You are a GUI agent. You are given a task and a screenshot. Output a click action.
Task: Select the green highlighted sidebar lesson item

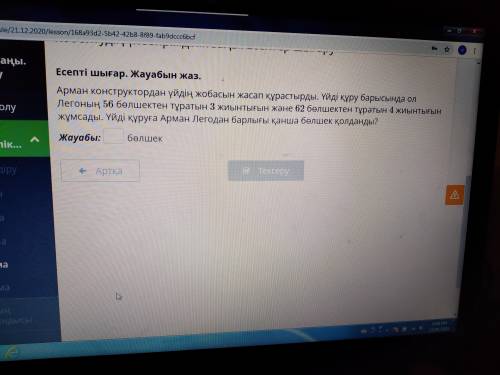pyautogui.click(x=24, y=139)
